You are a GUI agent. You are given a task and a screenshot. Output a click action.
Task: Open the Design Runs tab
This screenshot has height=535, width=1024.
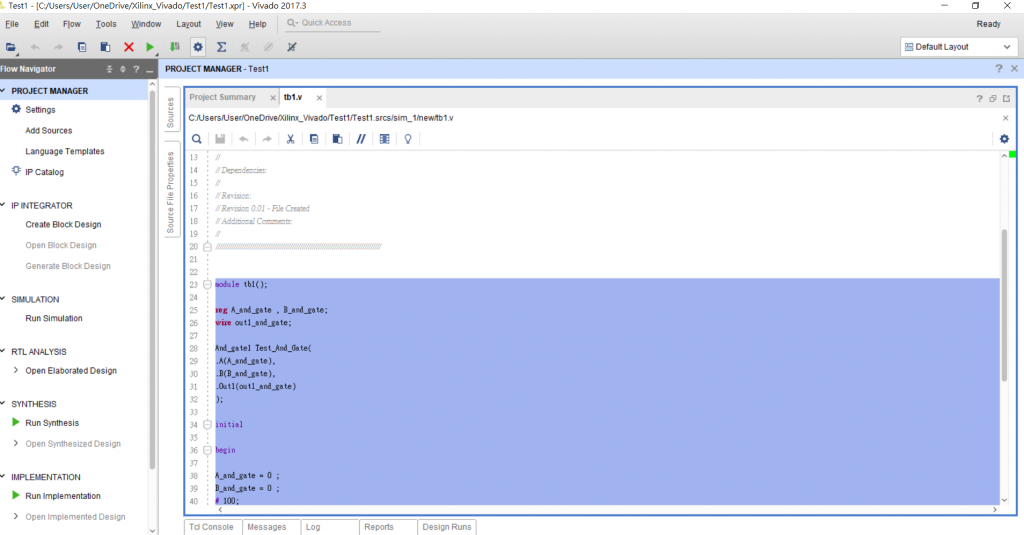point(447,527)
